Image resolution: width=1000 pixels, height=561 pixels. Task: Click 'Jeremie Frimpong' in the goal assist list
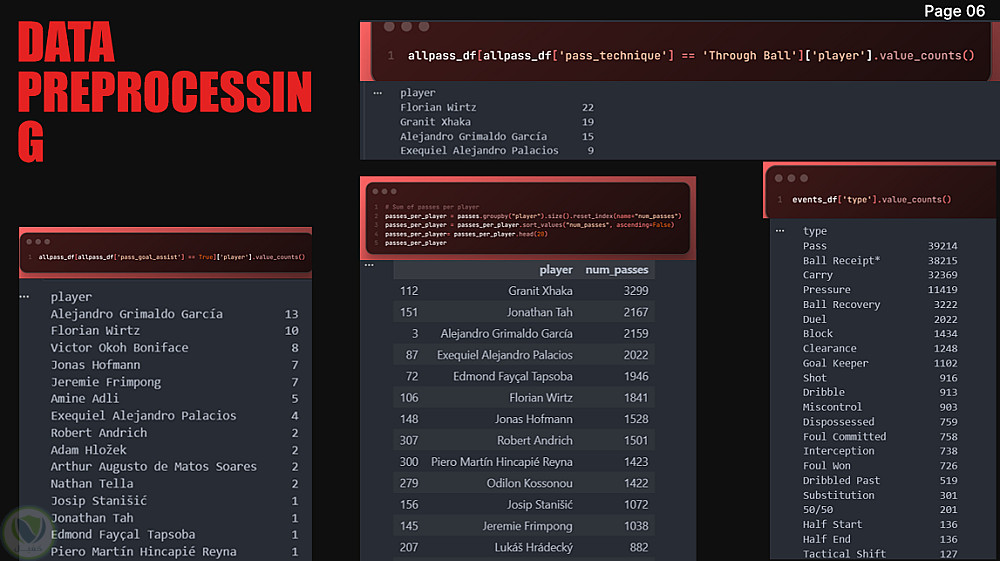click(105, 382)
